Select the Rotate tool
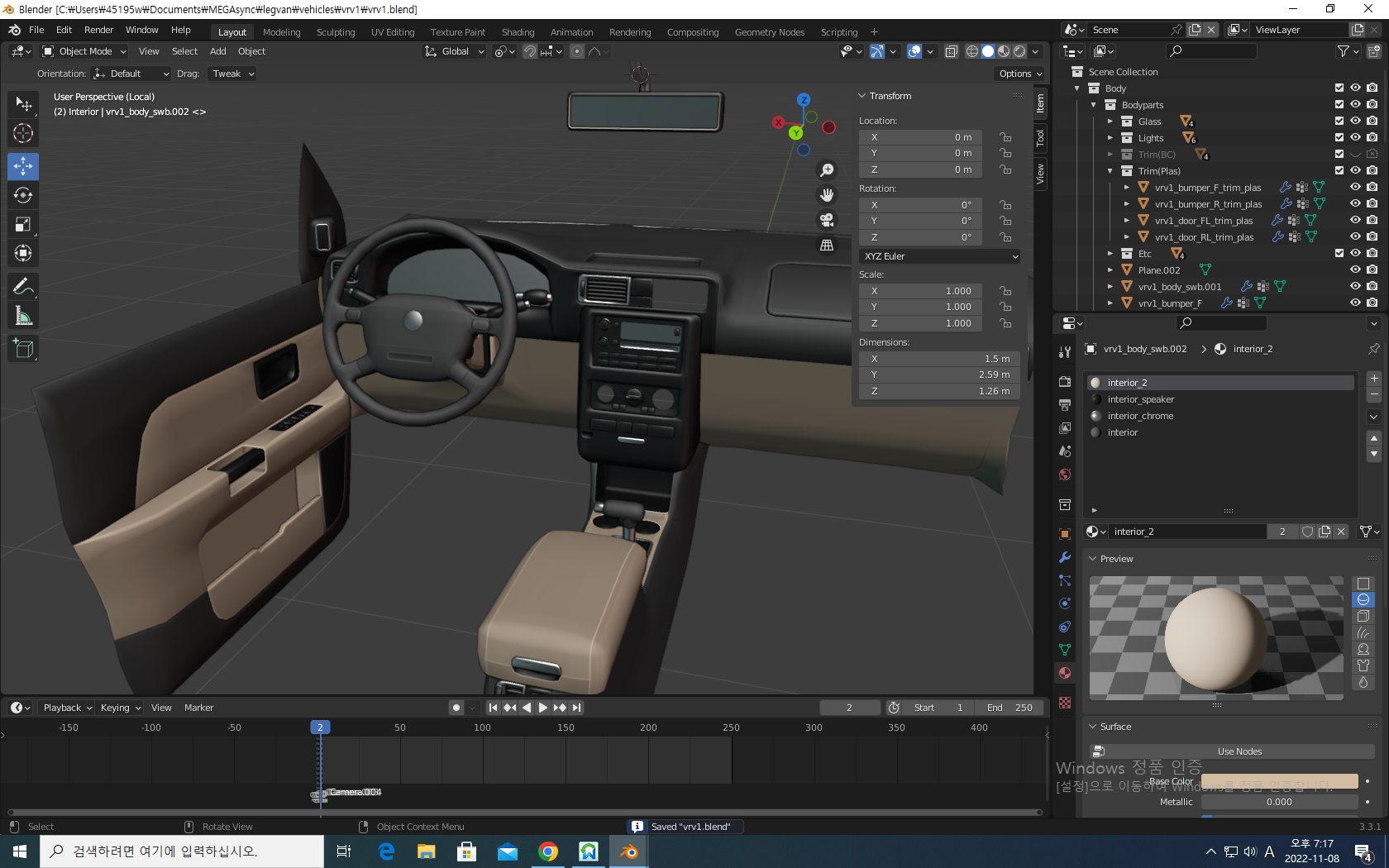 [23, 195]
